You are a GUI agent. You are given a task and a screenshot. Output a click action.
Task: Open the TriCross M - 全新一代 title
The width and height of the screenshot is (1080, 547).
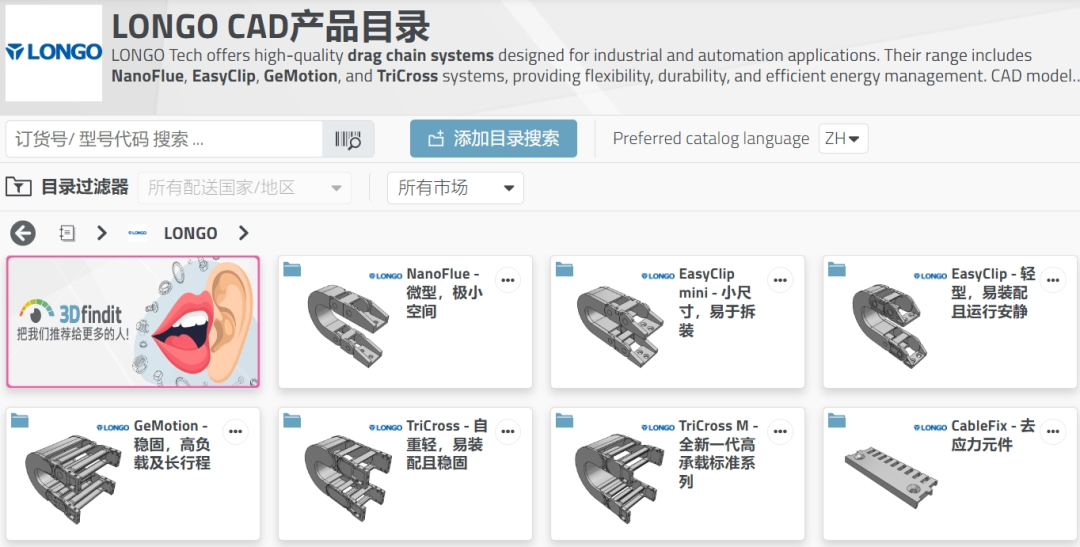[x=718, y=454]
